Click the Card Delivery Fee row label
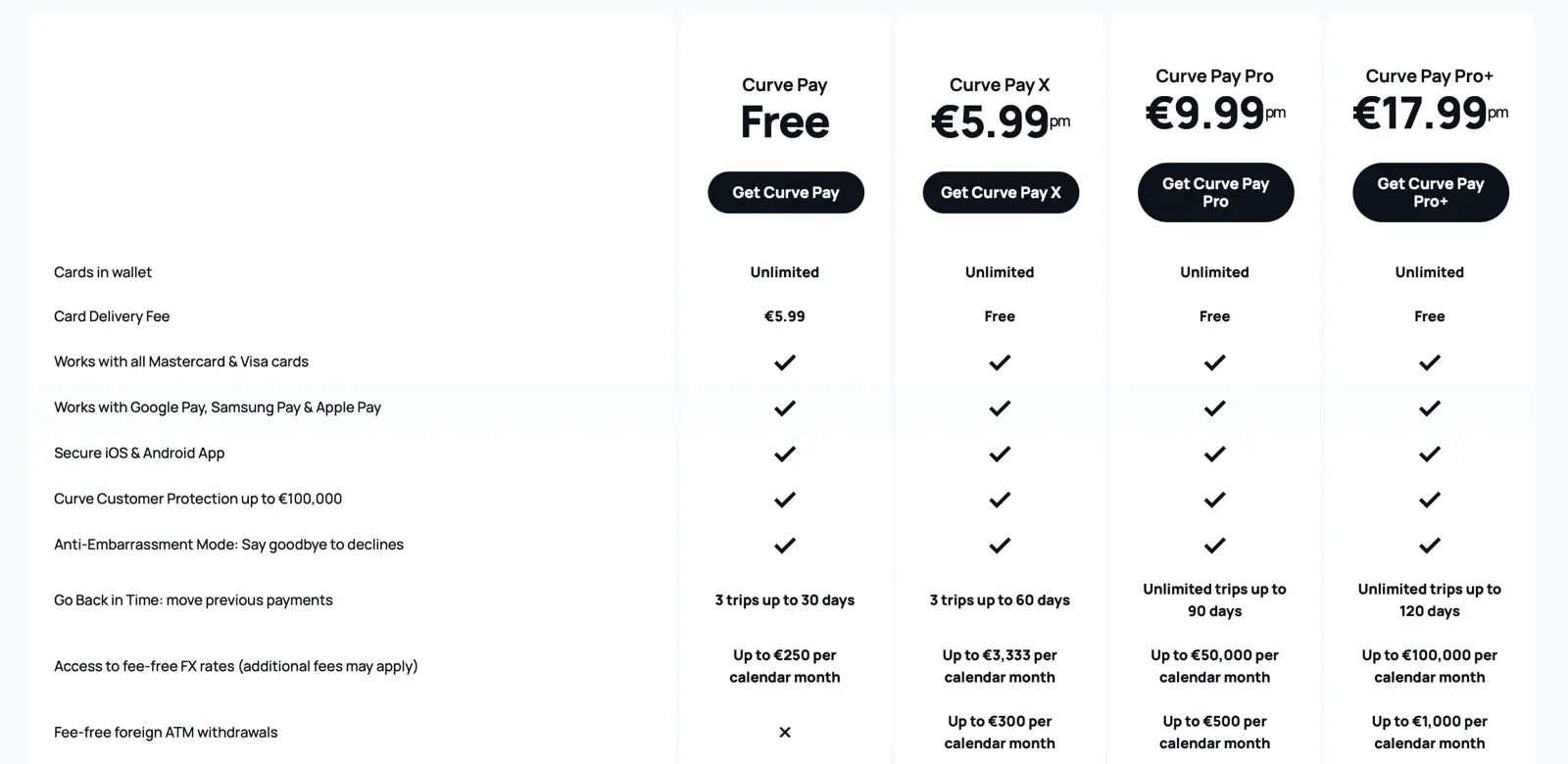The height and width of the screenshot is (764, 1568). [112, 316]
